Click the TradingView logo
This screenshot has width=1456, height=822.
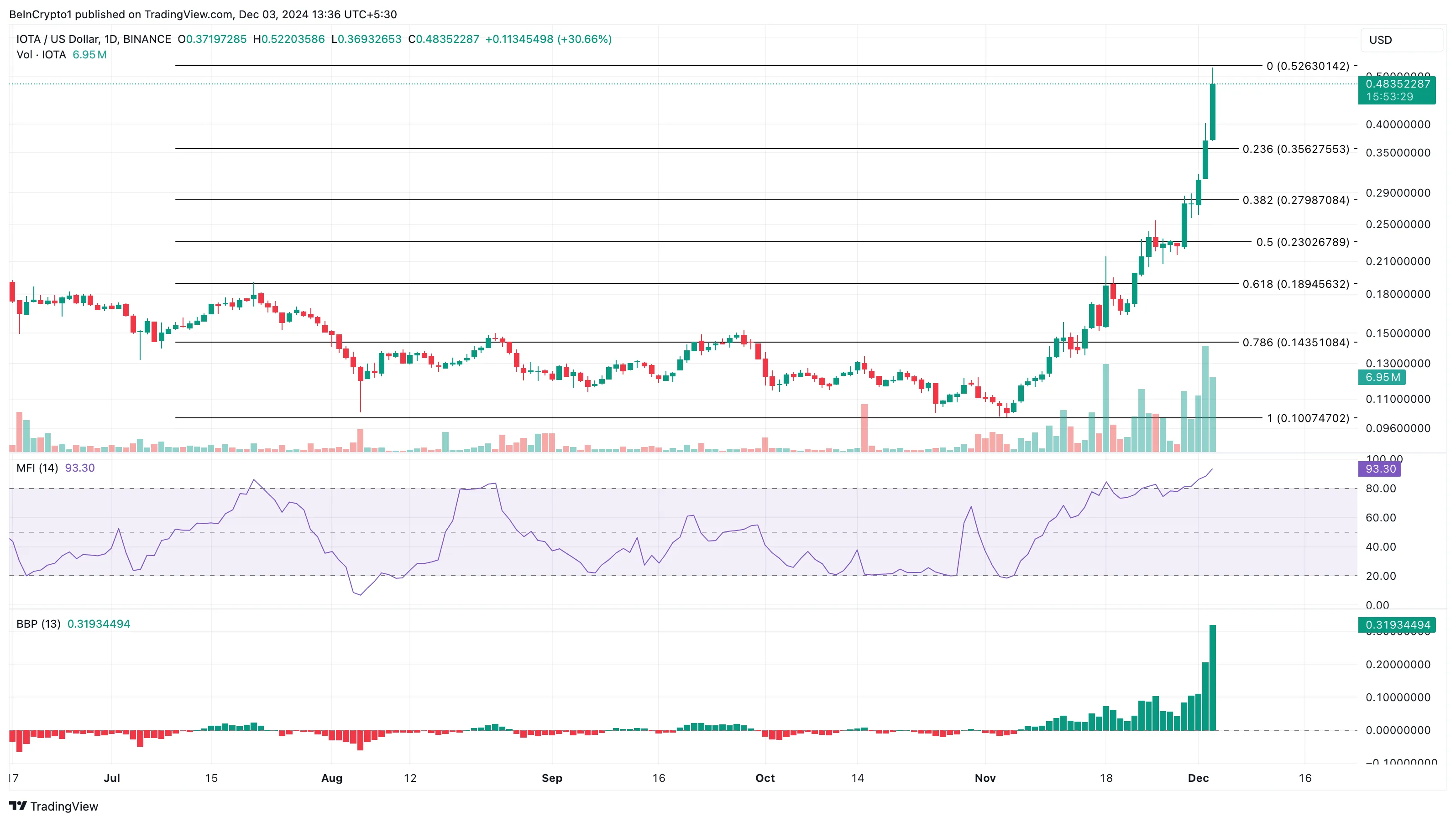click(54, 806)
